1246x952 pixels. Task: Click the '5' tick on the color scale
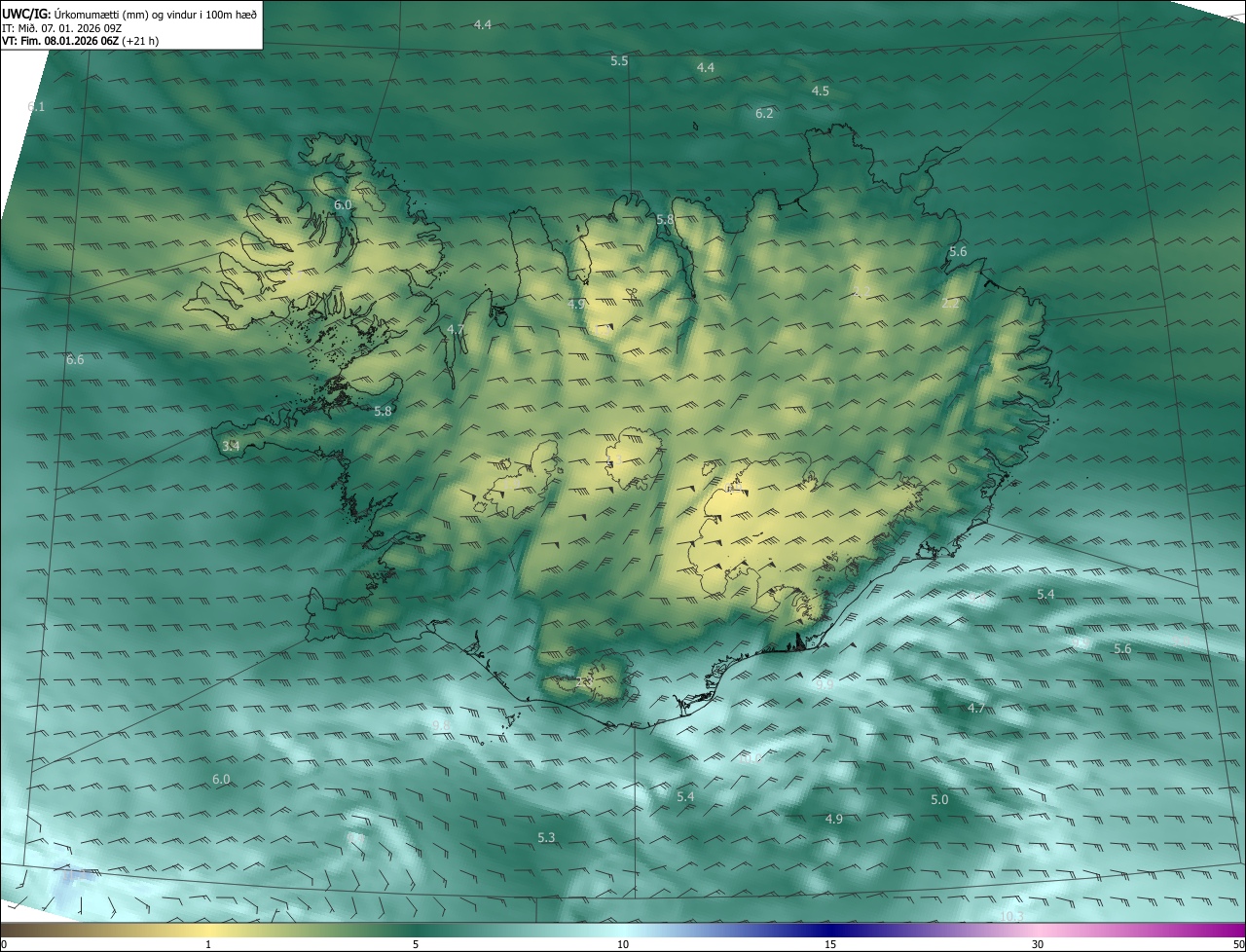pos(416,944)
